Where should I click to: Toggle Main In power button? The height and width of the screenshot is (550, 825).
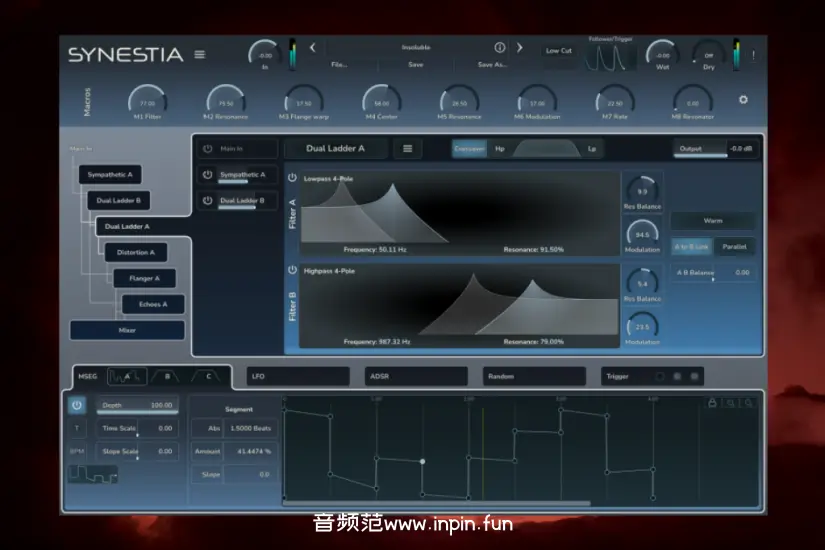coord(208,149)
